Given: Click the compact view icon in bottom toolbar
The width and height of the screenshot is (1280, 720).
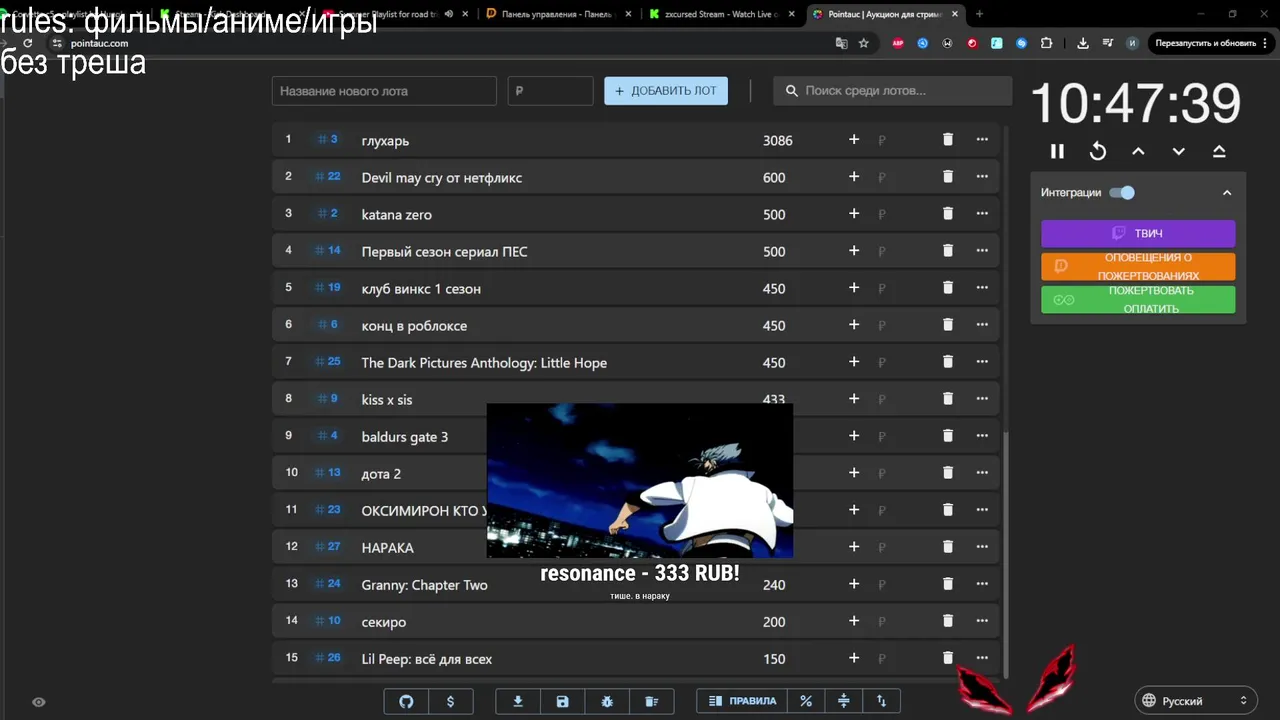Looking at the screenshot, I should tap(843, 701).
